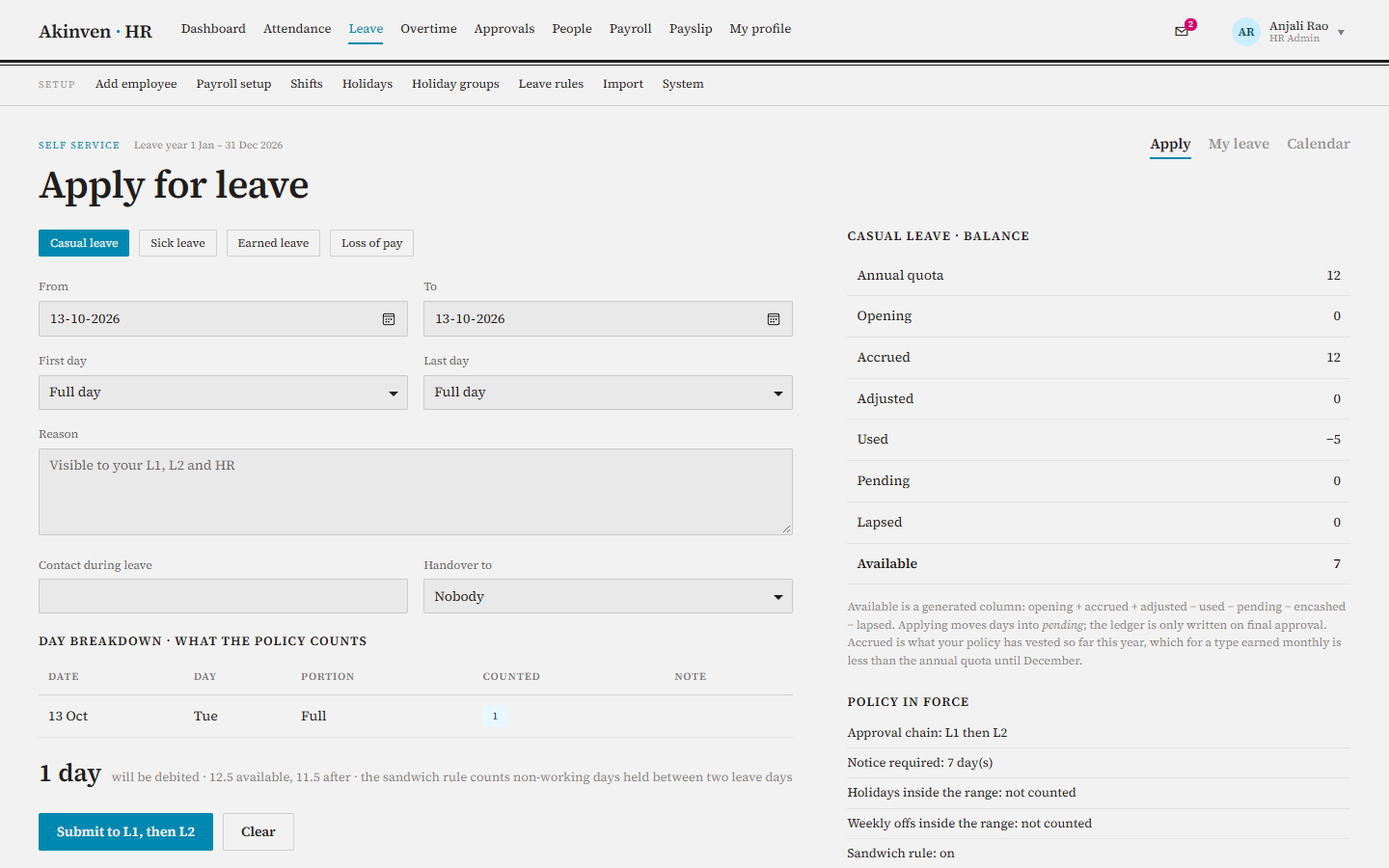The height and width of the screenshot is (868, 1389).
Task: Select the Earned leave type
Action: 273,243
